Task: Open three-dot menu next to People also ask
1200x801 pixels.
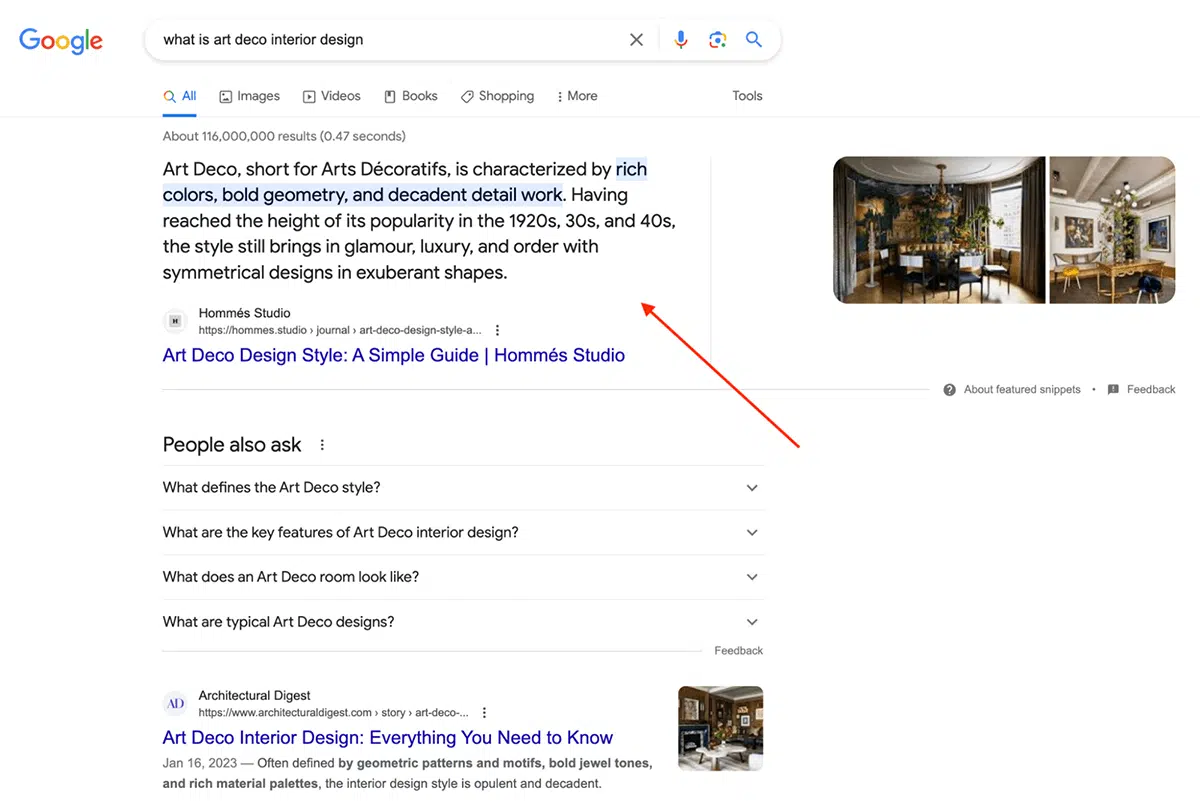Action: coord(322,445)
